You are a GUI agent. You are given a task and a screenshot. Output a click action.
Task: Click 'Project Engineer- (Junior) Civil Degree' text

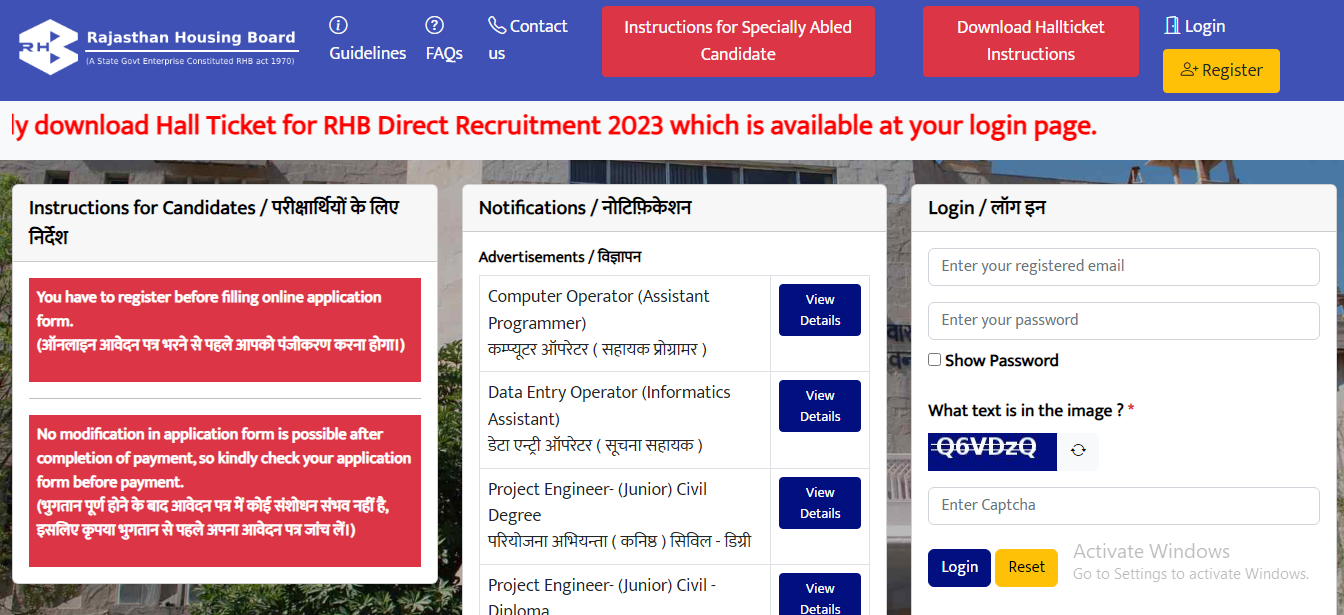pyautogui.click(x=597, y=502)
